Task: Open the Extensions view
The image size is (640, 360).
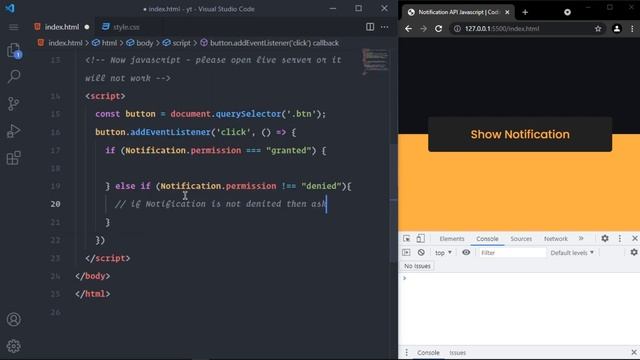Action: coord(13,158)
